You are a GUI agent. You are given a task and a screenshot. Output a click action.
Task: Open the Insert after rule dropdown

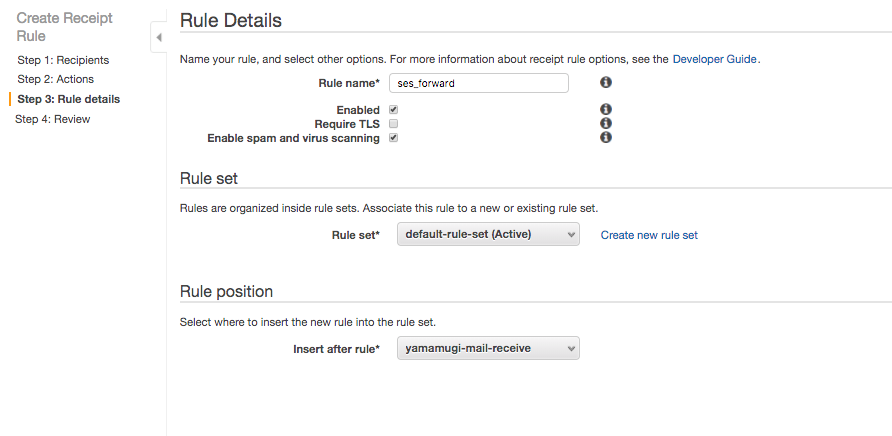(x=488, y=348)
